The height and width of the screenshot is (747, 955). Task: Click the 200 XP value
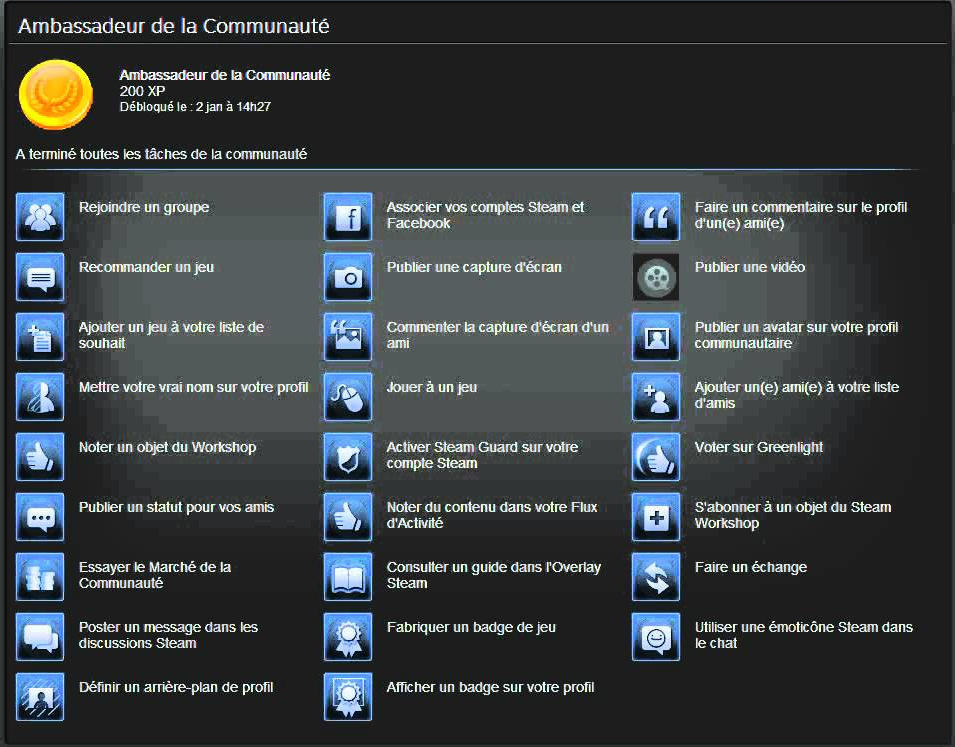142,91
